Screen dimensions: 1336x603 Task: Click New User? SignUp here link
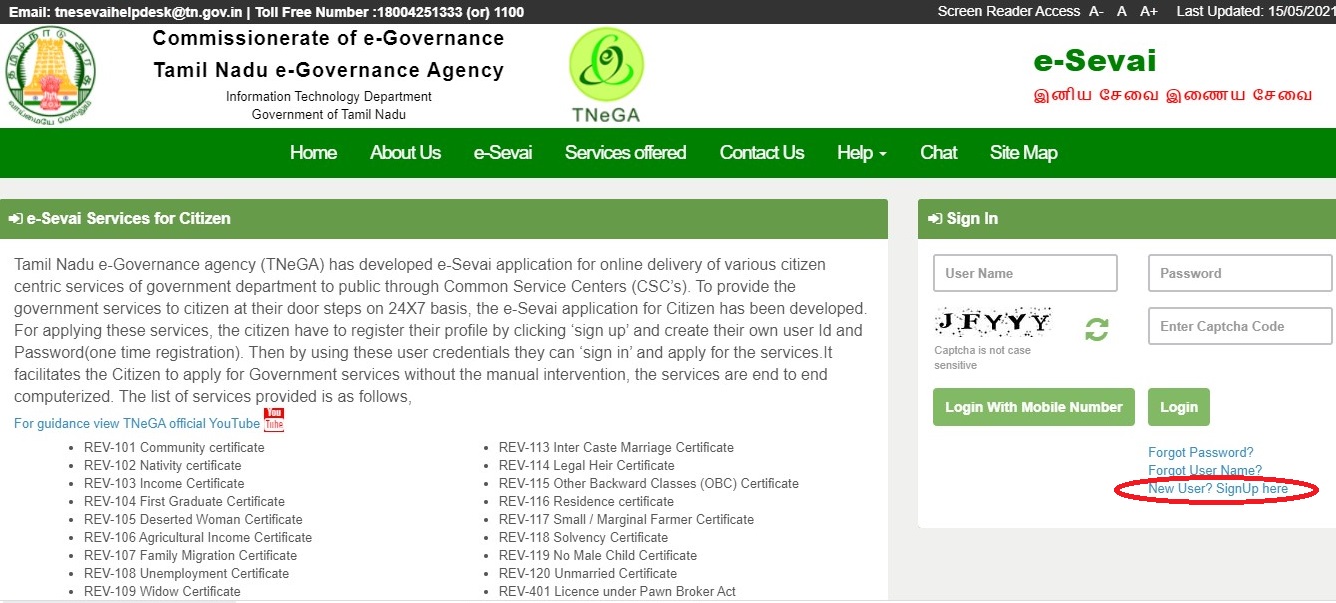click(x=1218, y=489)
